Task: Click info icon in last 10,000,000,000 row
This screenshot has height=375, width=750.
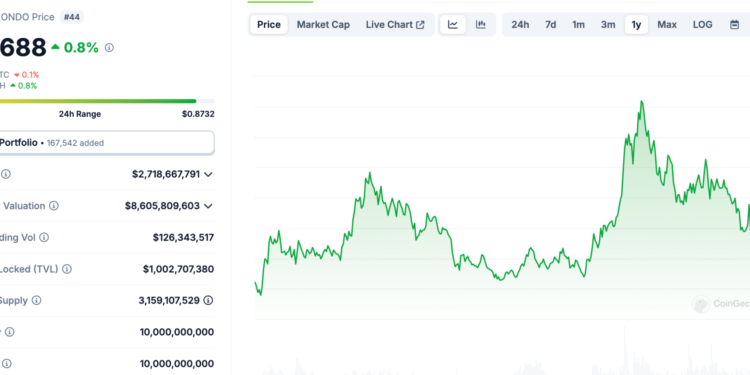Action: 6,364
